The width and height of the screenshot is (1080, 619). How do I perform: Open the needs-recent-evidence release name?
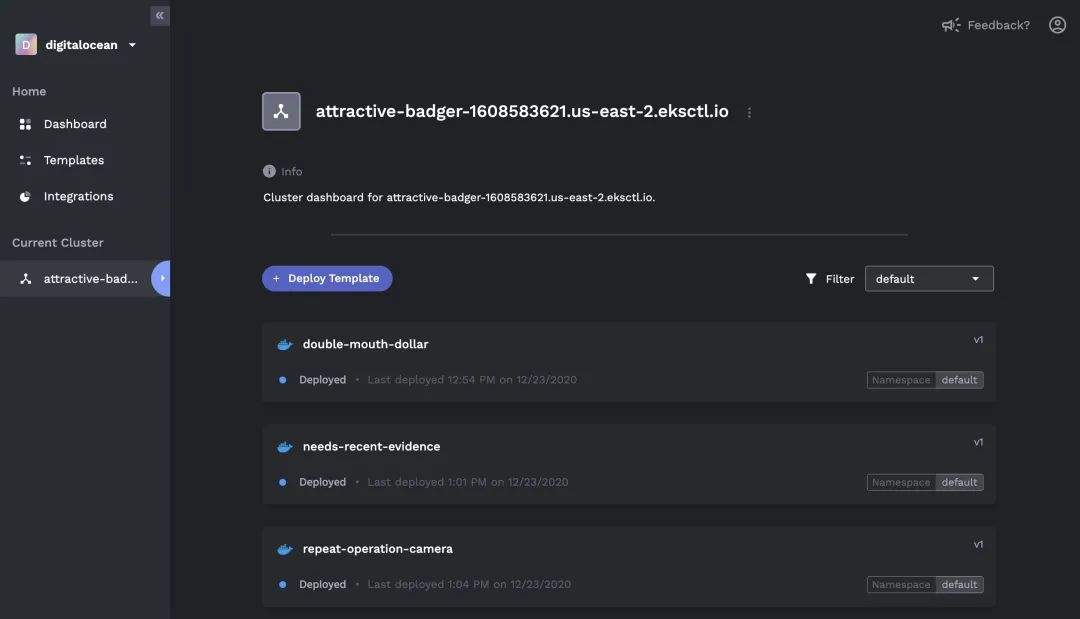(371, 447)
